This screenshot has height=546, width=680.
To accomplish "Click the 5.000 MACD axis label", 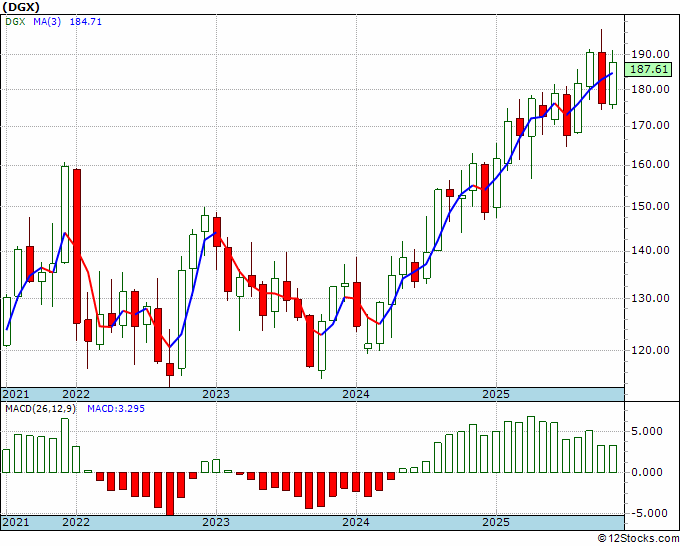I will (x=649, y=432).
